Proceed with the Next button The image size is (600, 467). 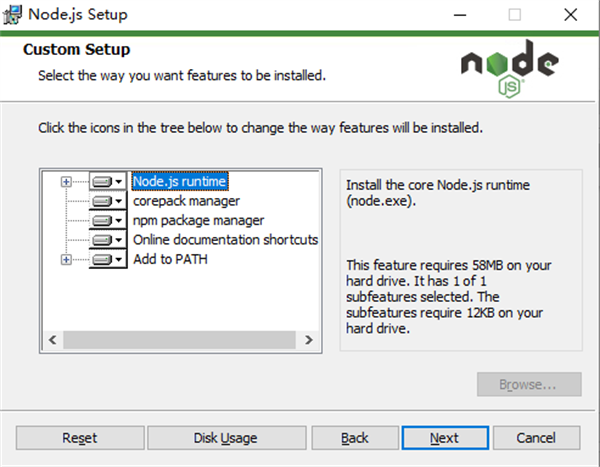click(x=445, y=438)
